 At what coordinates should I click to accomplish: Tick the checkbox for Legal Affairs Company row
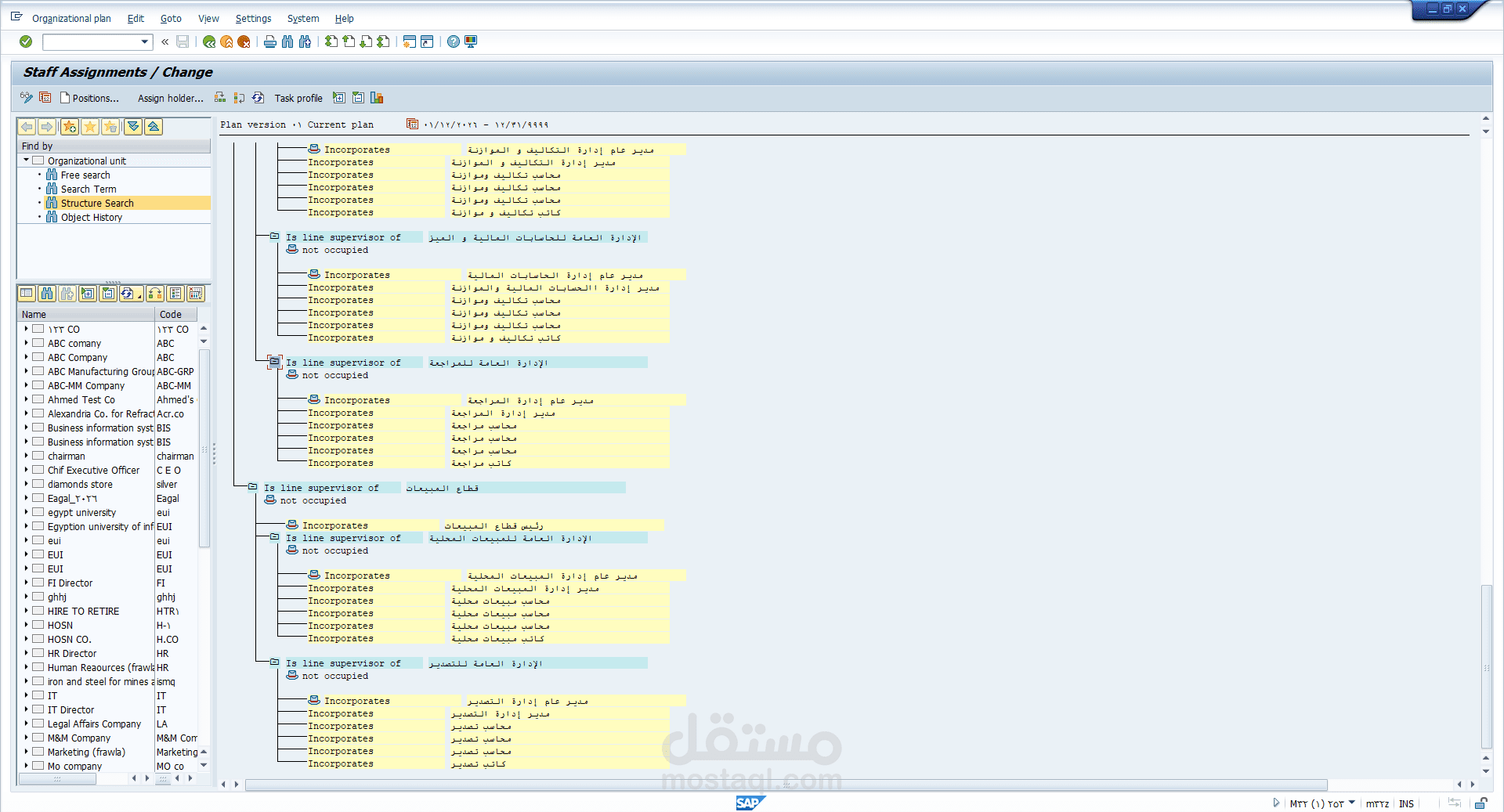(38, 724)
